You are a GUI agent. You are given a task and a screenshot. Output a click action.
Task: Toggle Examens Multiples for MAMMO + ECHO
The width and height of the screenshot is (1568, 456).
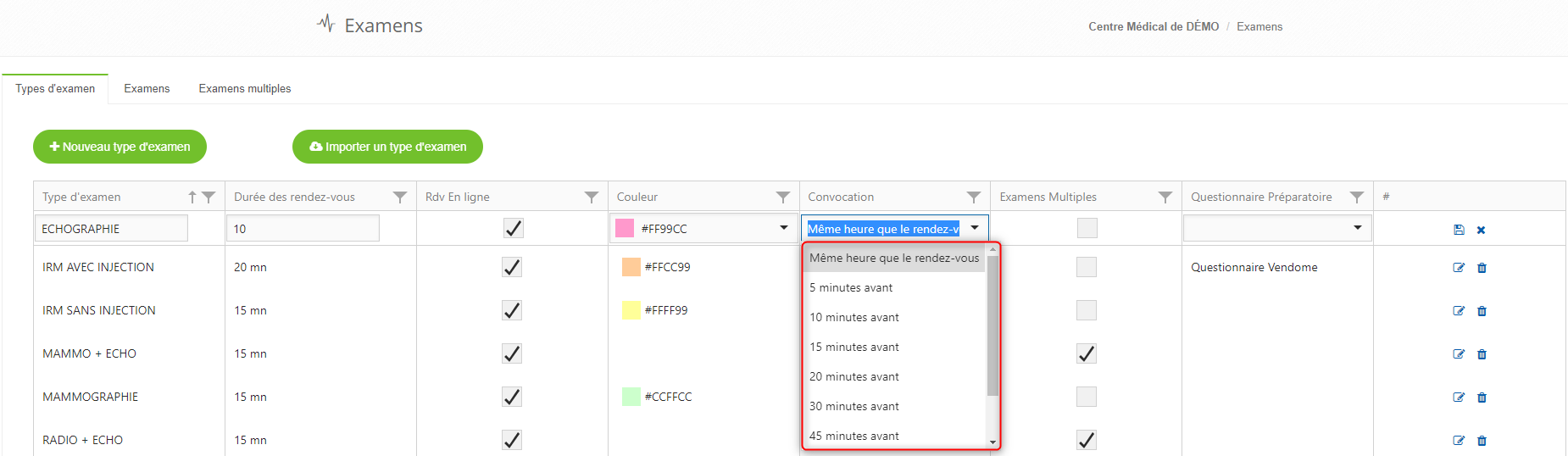tap(1086, 353)
